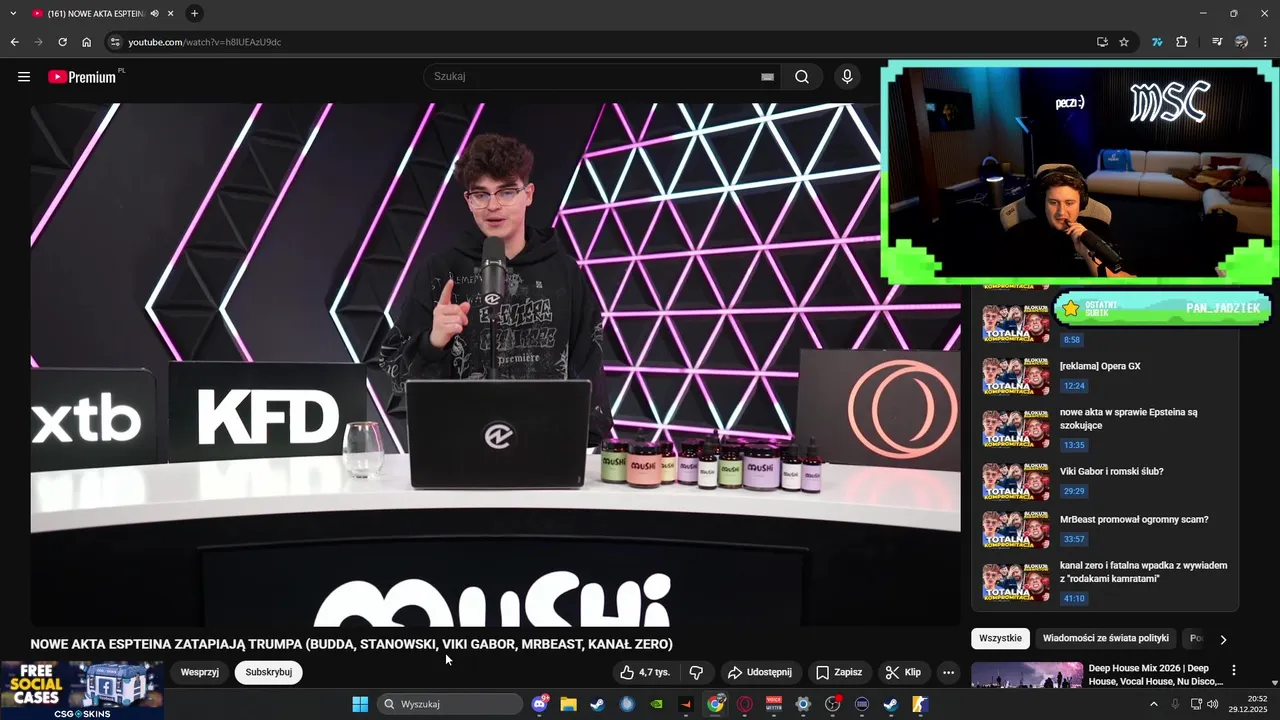Open the YouTube hamburger guide menu
1280x720 pixels.
(x=24, y=77)
